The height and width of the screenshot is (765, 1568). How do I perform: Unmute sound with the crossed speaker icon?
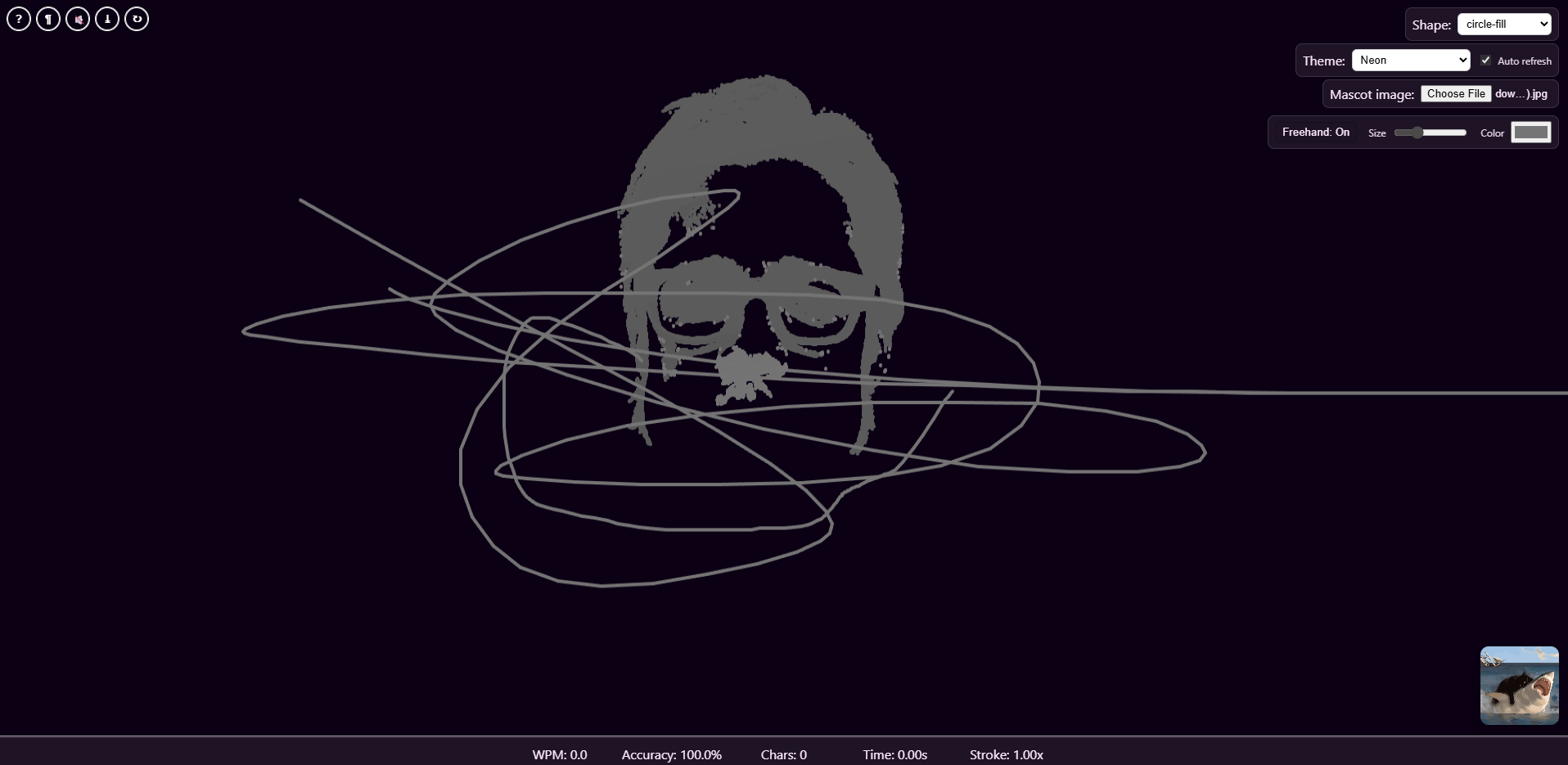tap(78, 19)
